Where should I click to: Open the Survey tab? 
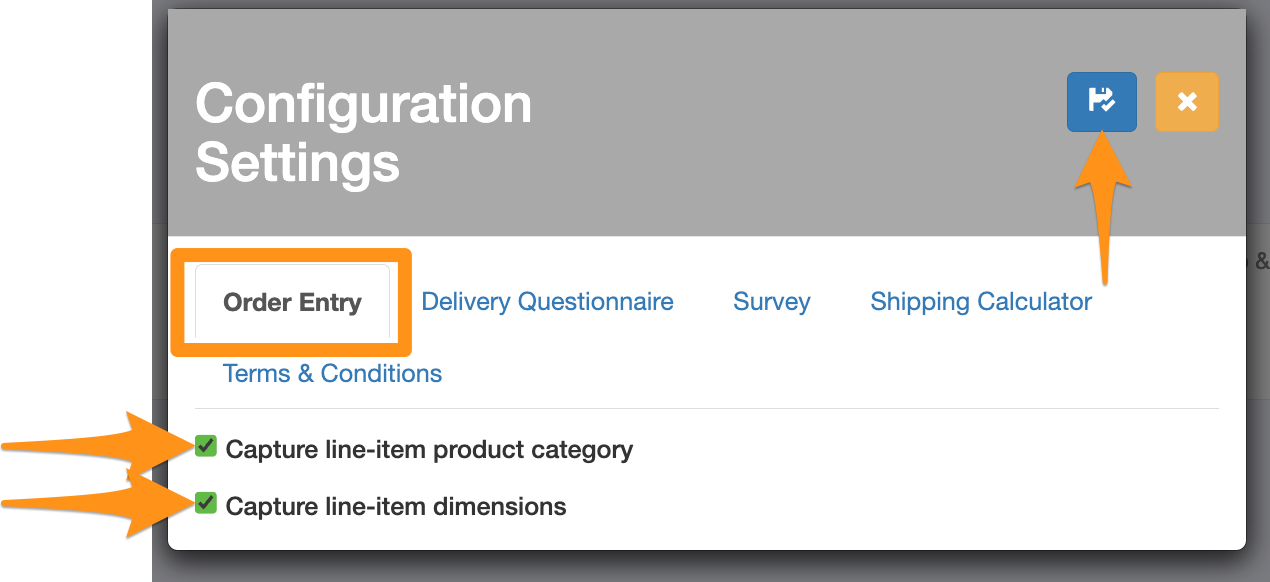coord(772,302)
